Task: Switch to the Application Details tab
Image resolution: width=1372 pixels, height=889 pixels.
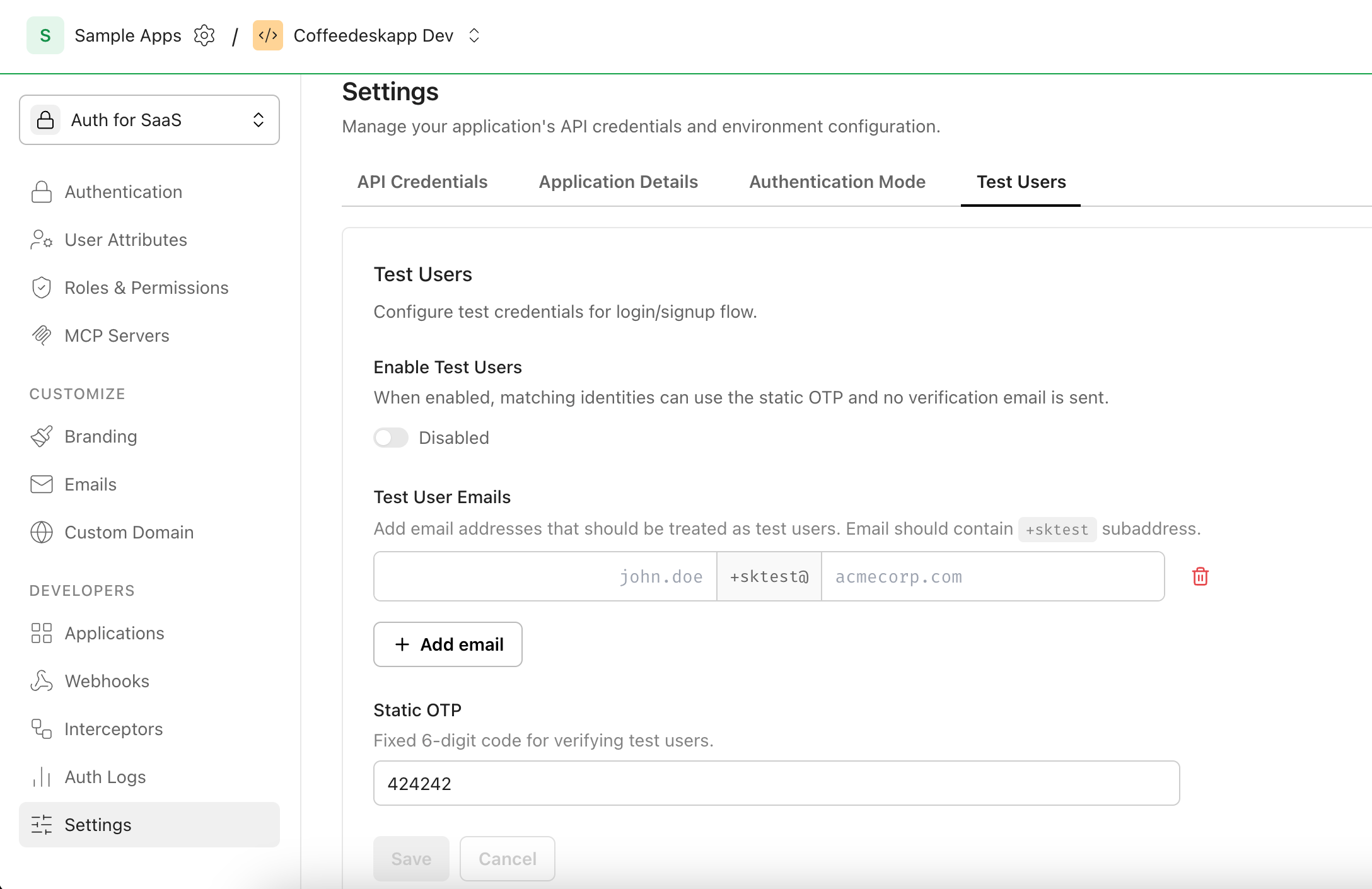Action: [x=618, y=182]
